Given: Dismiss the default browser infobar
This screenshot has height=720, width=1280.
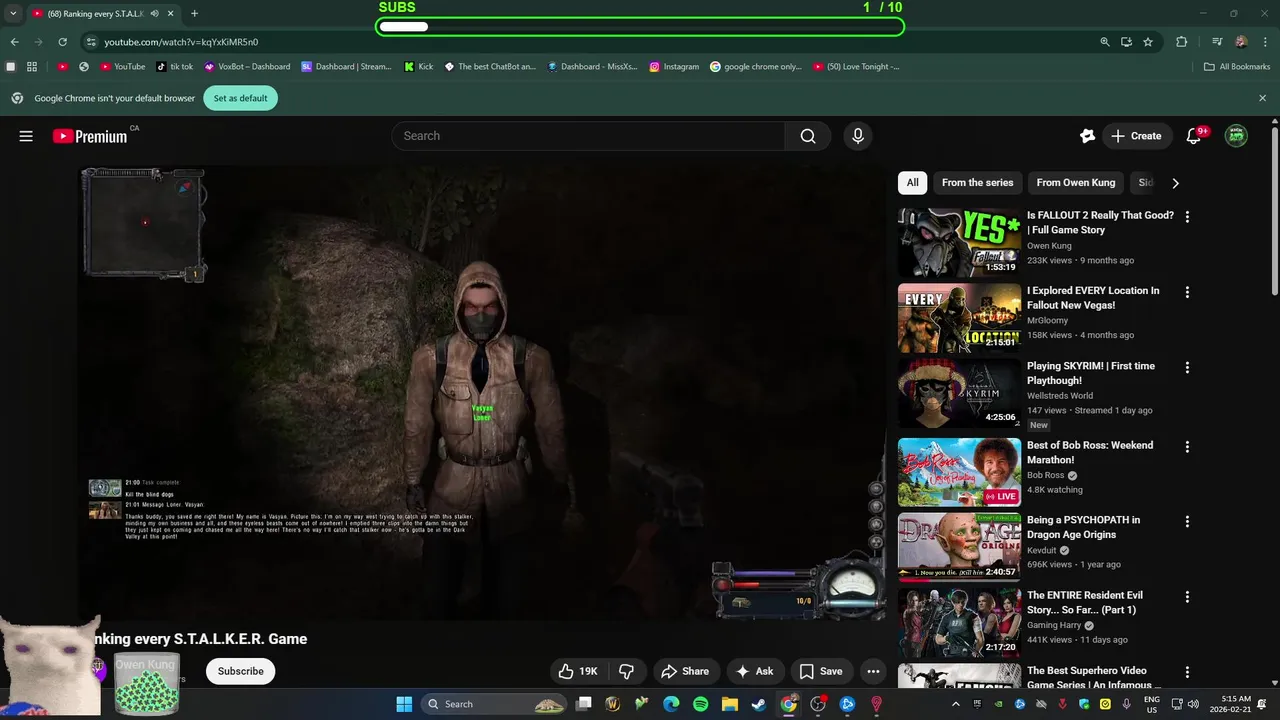Looking at the screenshot, I should click(x=1262, y=98).
